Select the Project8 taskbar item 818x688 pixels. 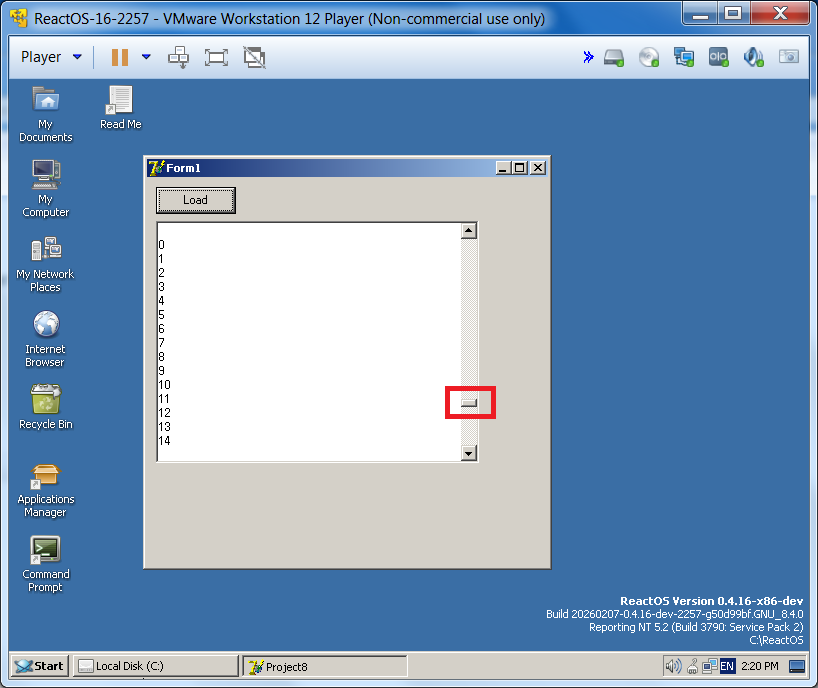[324, 666]
